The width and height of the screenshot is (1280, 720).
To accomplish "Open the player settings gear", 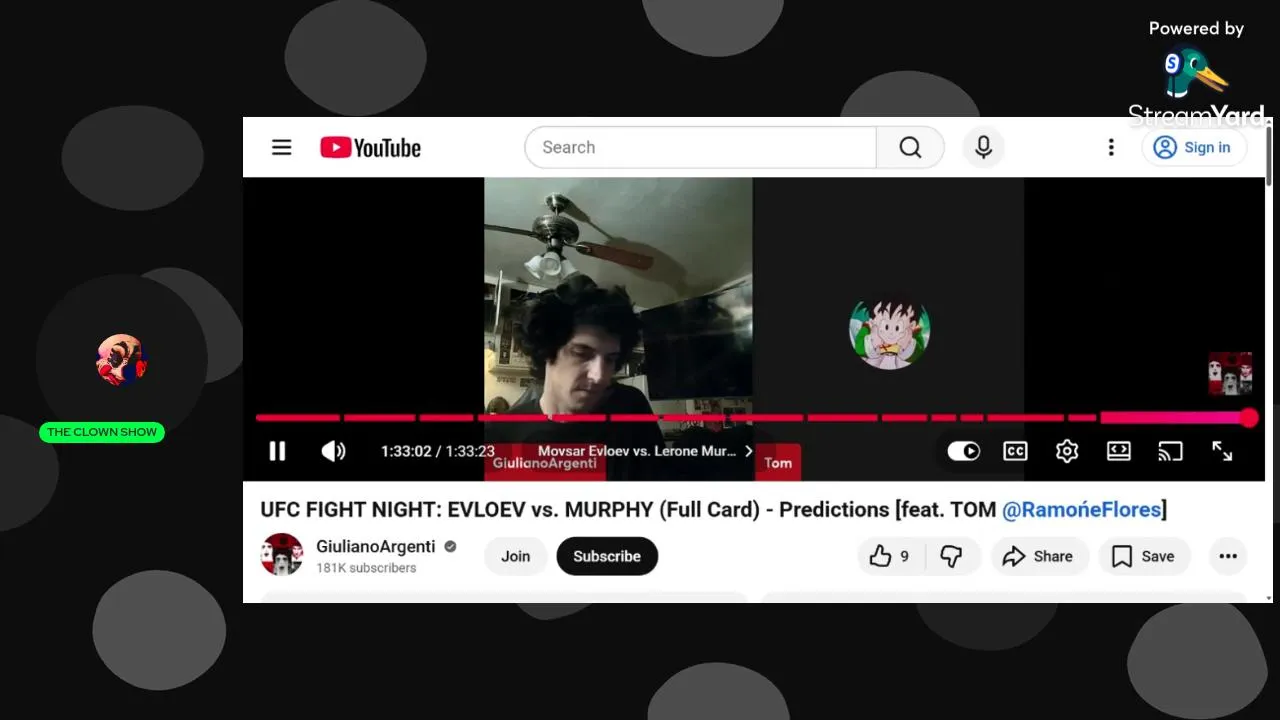I will coord(1067,451).
